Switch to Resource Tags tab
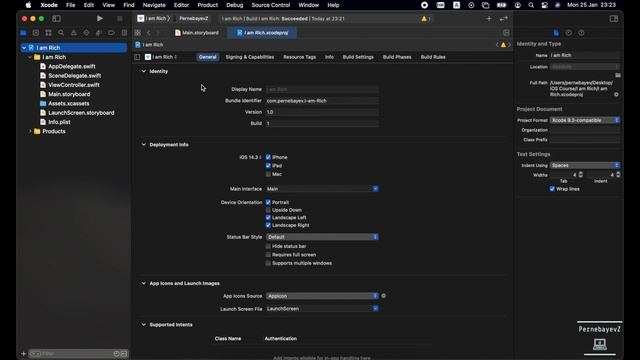Viewport: 640px width, 360px height. (x=300, y=57)
